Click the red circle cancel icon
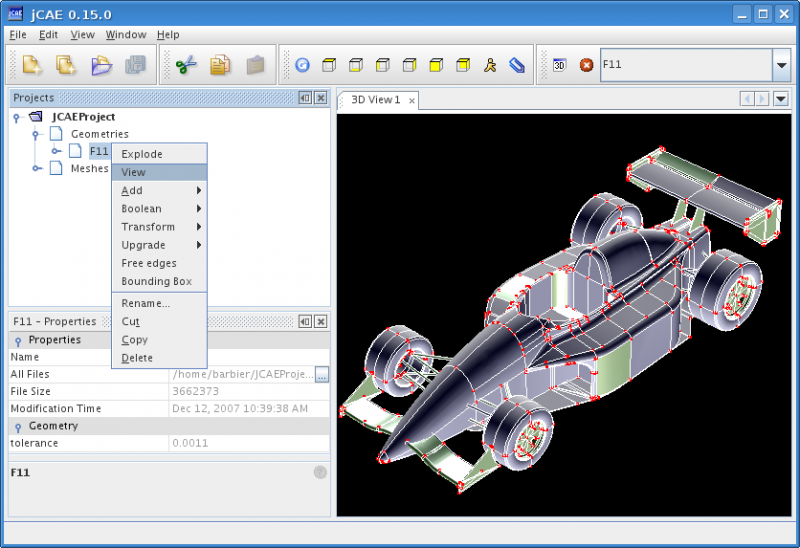This screenshot has height=548, width=800. 586,65
